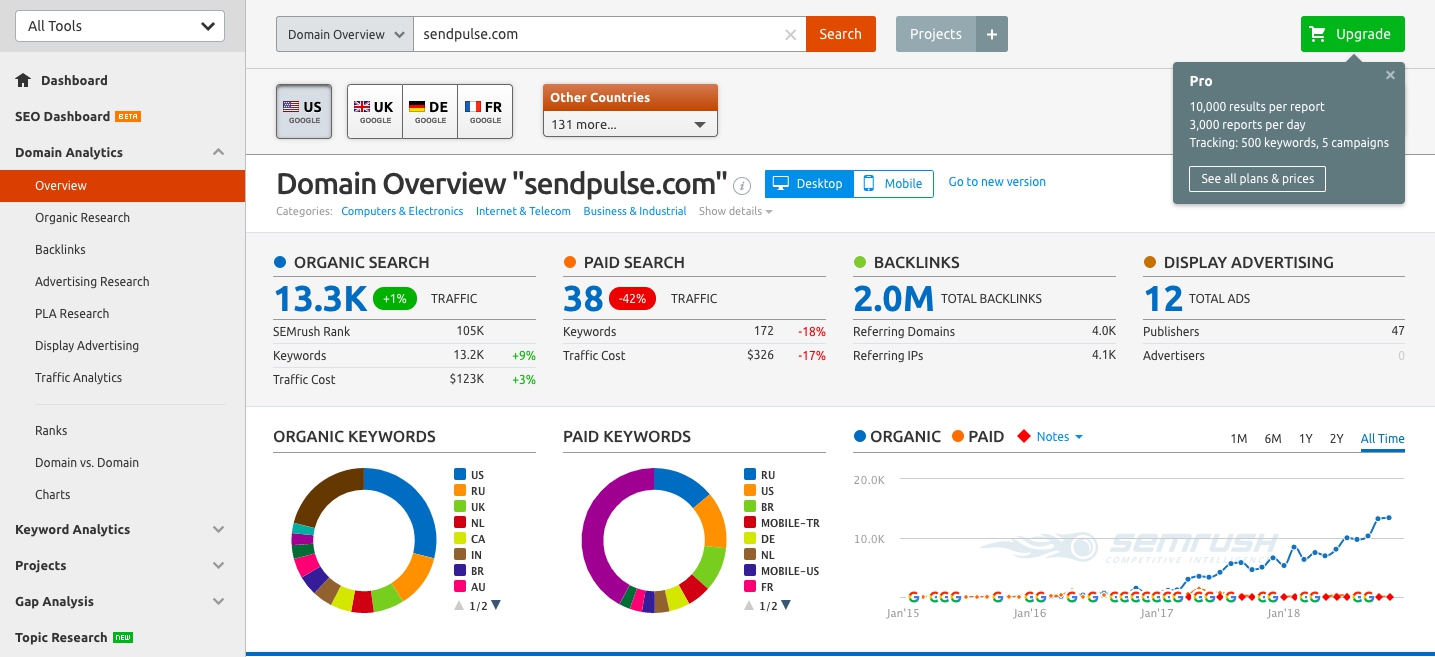Image resolution: width=1435 pixels, height=657 pixels.
Task: Click the orange Search button
Action: point(840,34)
